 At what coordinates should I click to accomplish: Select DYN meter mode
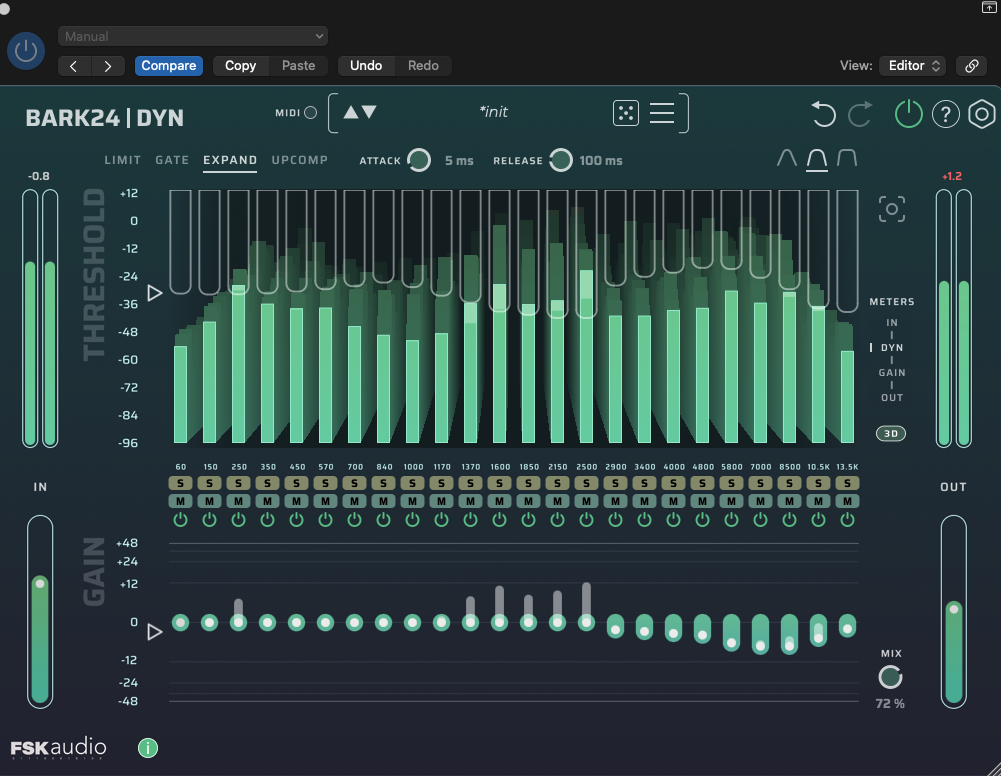tap(892, 348)
